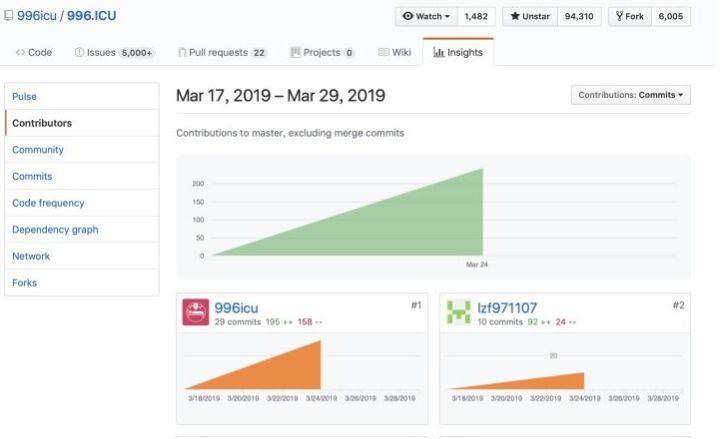Click the repository book icon beside 996icu
This screenshot has height=439, width=727.
8,16
